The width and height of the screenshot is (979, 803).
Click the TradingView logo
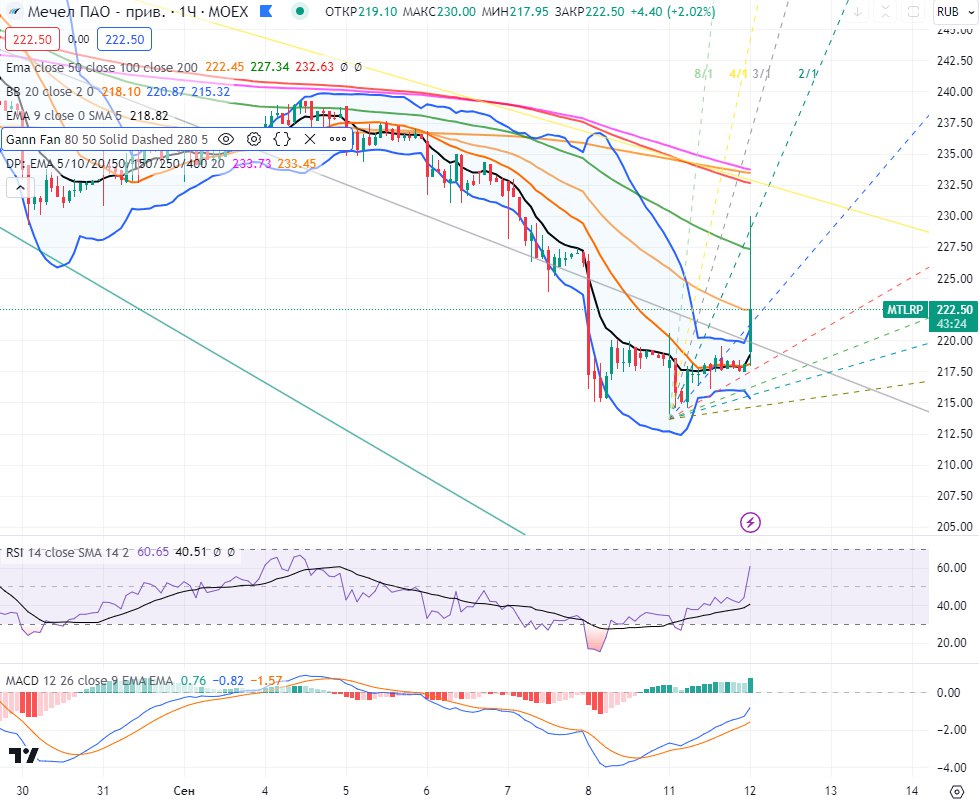[x=23, y=756]
